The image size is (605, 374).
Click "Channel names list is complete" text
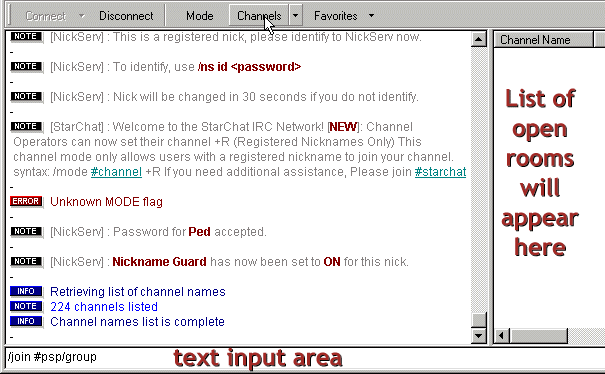point(137,322)
